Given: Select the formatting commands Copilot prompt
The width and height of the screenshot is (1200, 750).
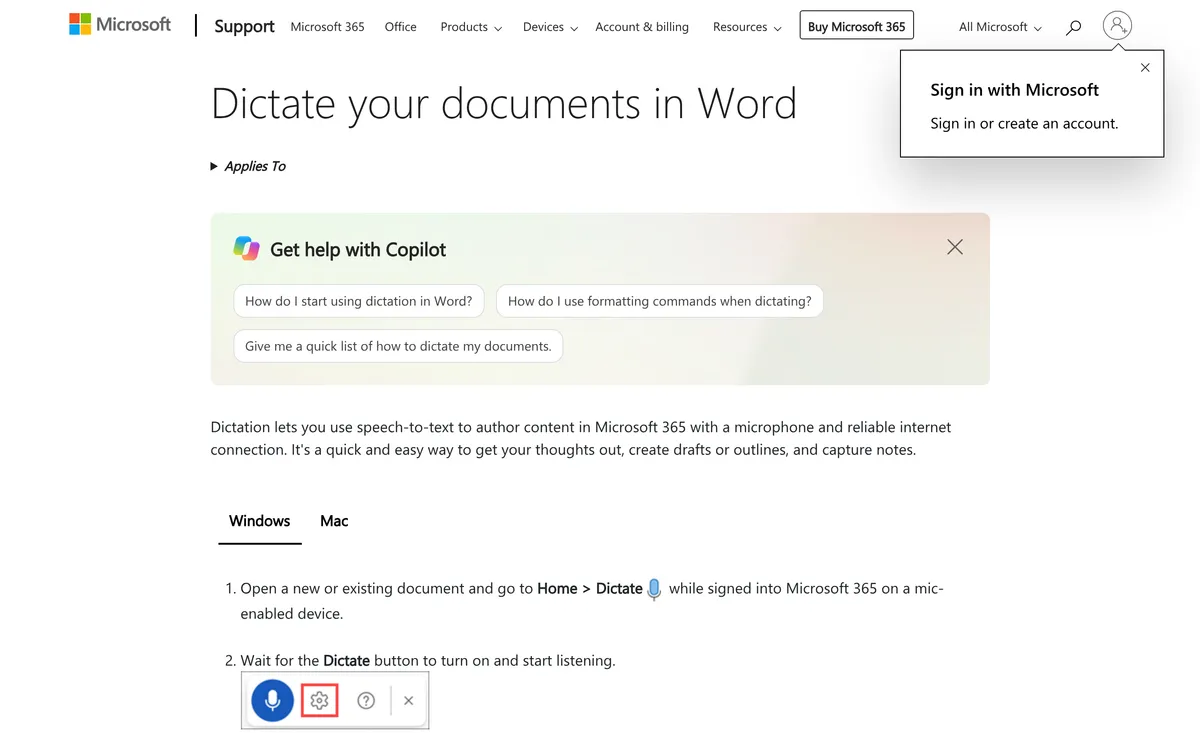Looking at the screenshot, I should click(x=660, y=301).
